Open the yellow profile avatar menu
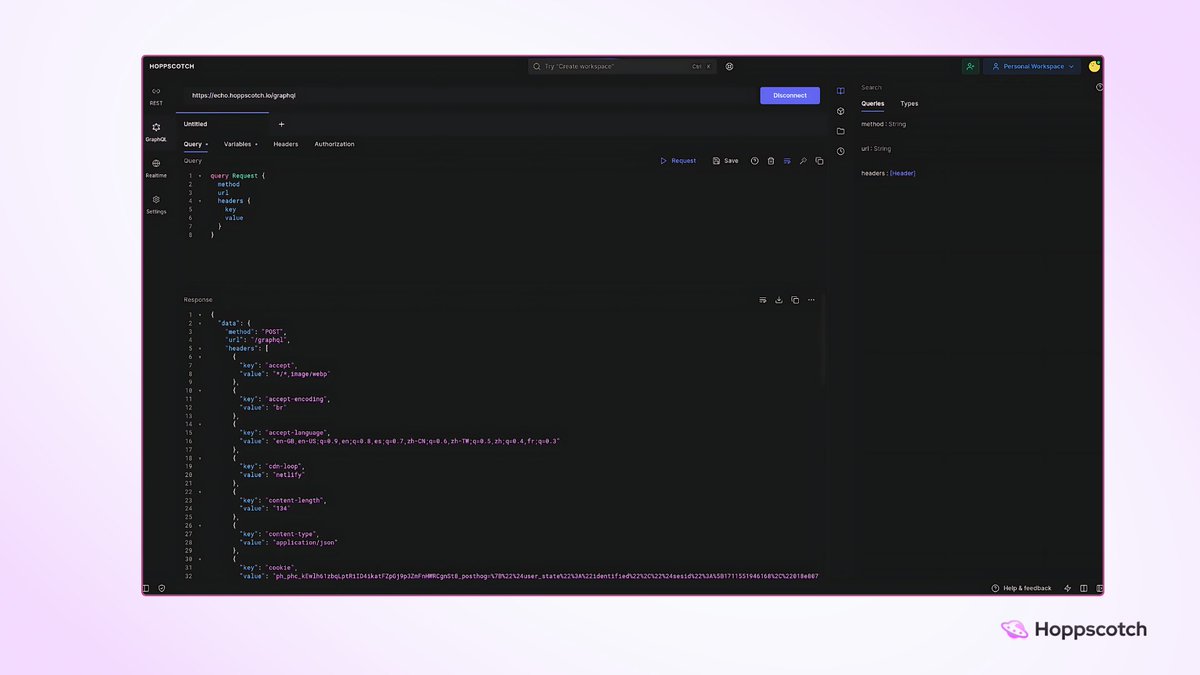The height and width of the screenshot is (675, 1200). (1094, 66)
